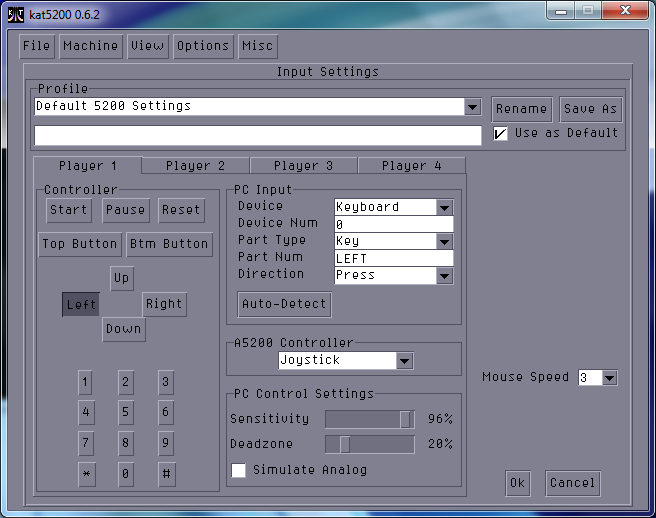Select keypad button 8
Screen dimensions: 656x518
pyautogui.click(x=126, y=443)
